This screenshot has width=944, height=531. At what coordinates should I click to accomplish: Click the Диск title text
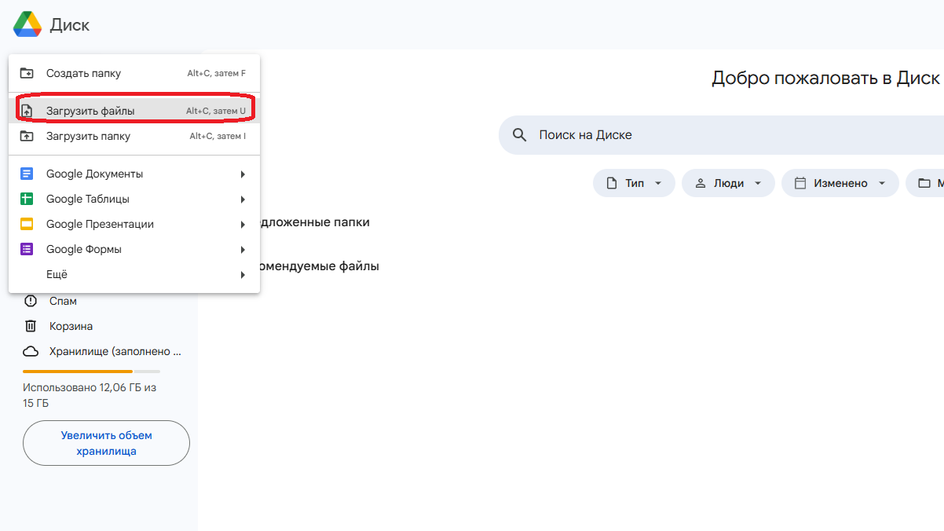pos(69,25)
